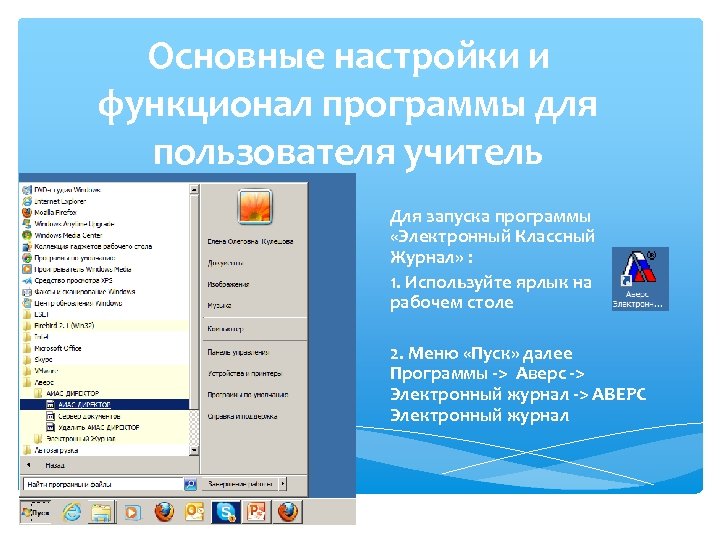The height and width of the screenshot is (540, 720).
Task: Open Коллекция гаджетов рабочего стола entry
Action: (x=87, y=247)
